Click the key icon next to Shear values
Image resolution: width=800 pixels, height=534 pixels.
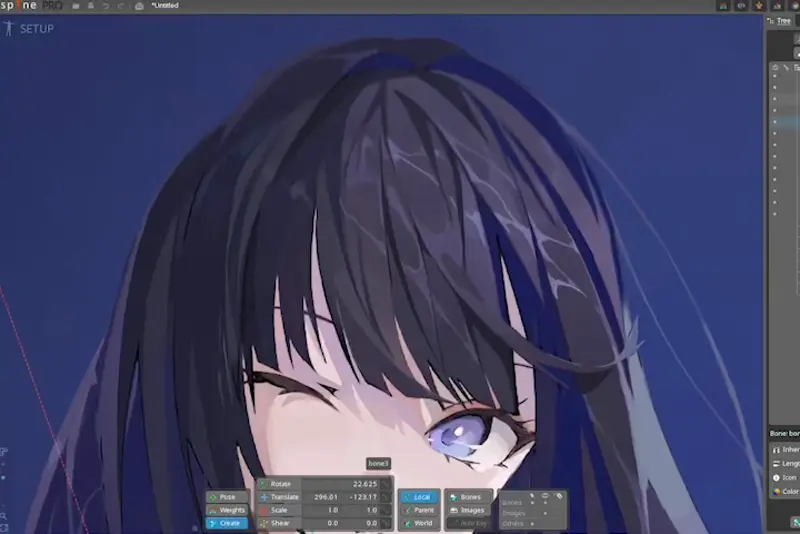385,523
